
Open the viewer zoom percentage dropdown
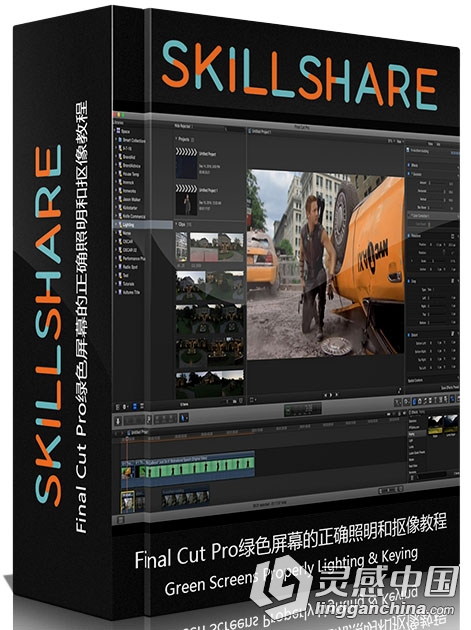(x=389, y=141)
